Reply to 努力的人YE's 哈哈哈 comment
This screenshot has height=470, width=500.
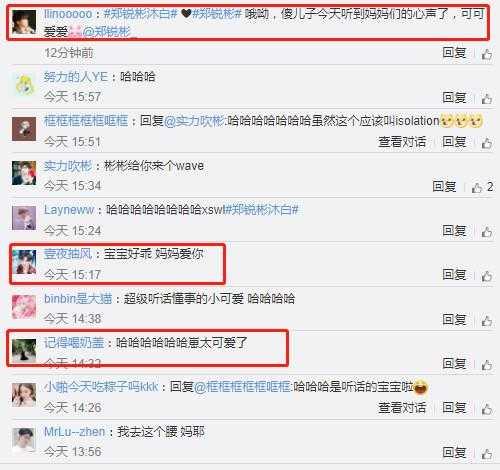pos(454,98)
